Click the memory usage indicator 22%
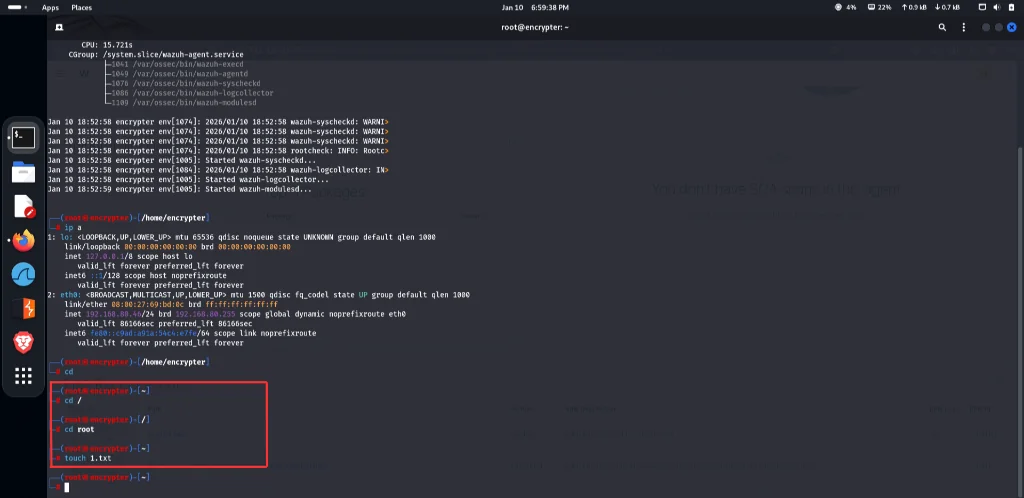Image resolution: width=1024 pixels, height=498 pixels. pos(879,7)
